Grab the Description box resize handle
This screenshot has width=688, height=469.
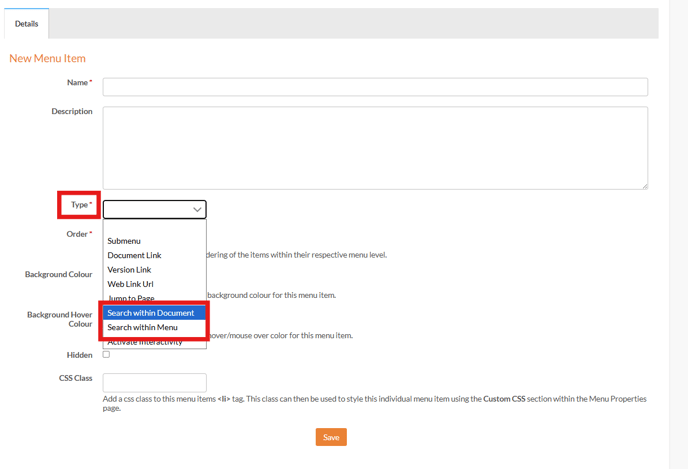644,186
